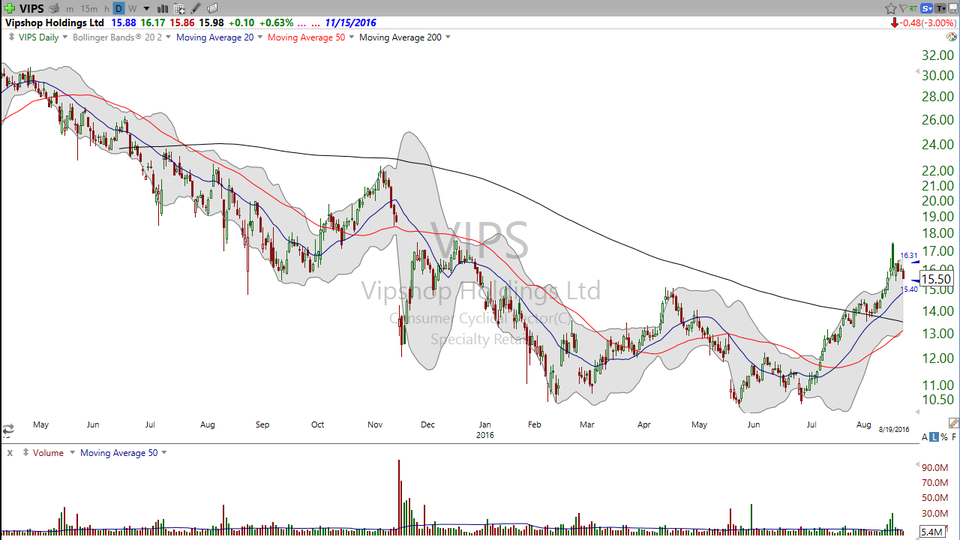Click the 15.88 open price value

click(124, 23)
